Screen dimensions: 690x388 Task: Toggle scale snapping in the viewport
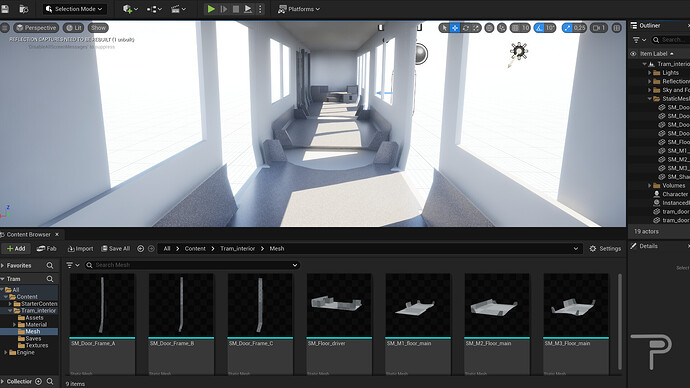pyautogui.click(x=567, y=28)
